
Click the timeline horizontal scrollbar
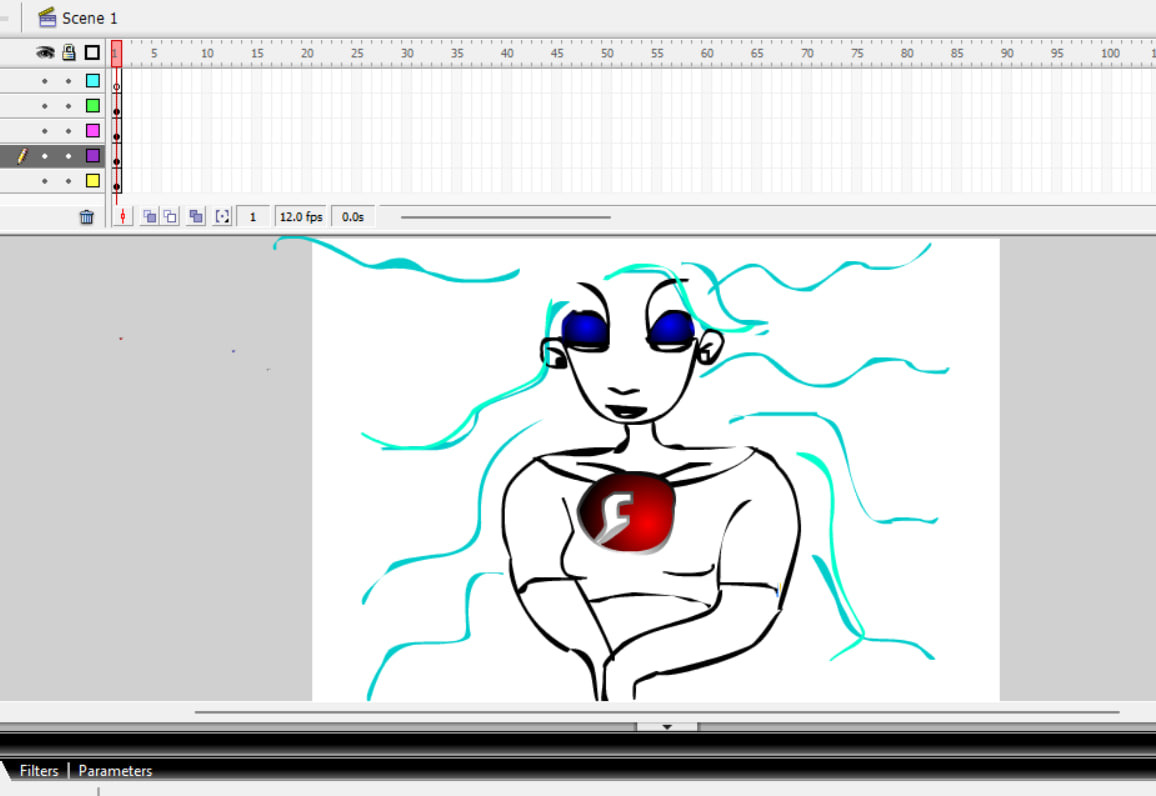pos(506,217)
